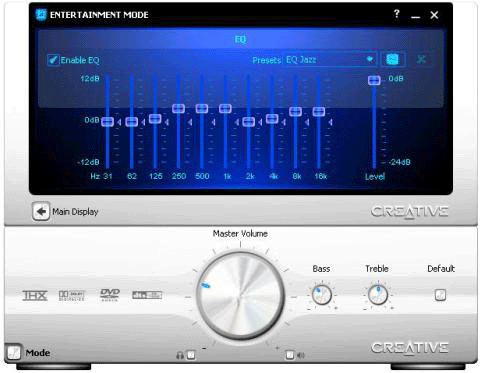This screenshot has height=373, width=486.
Task: Click the Entertainment Mode title bar icon
Action: (41, 15)
